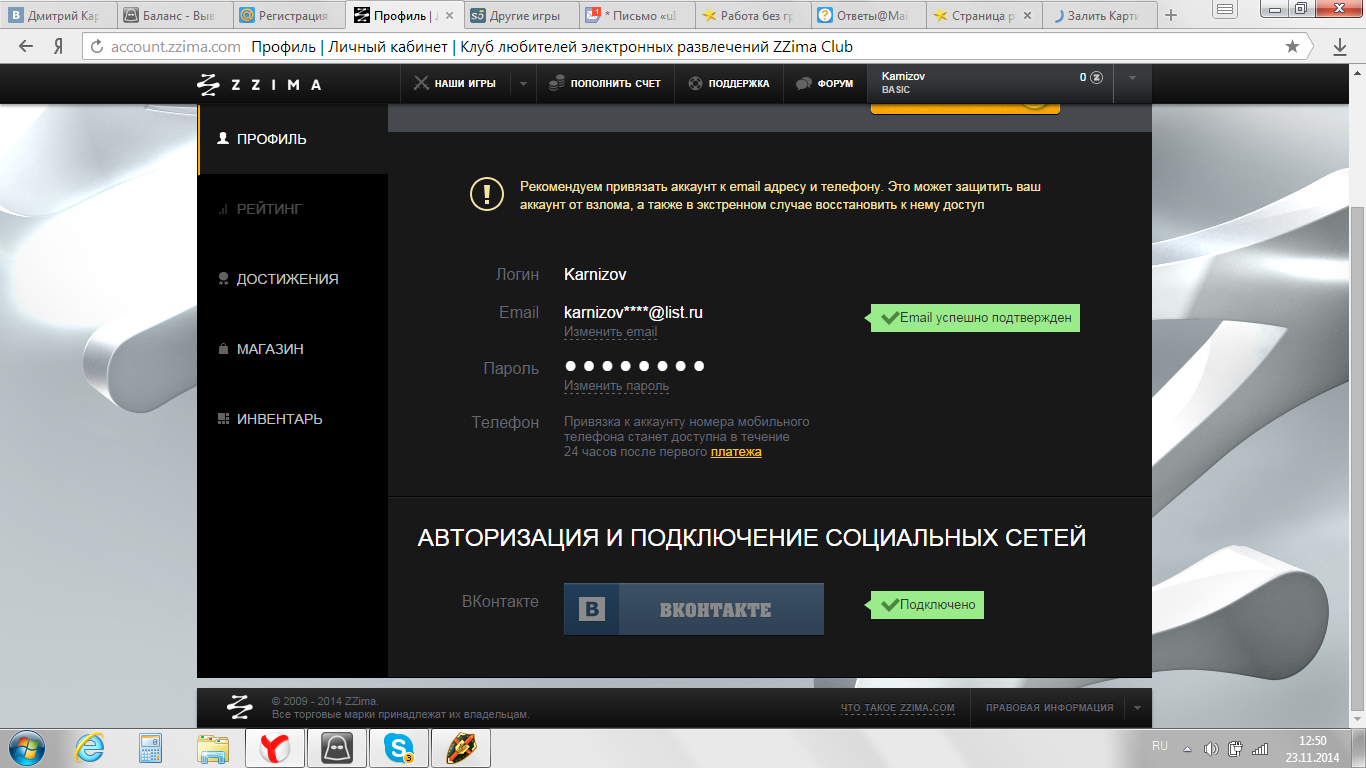Switch to the Регистрация browser tab

pyautogui.click(x=290, y=15)
